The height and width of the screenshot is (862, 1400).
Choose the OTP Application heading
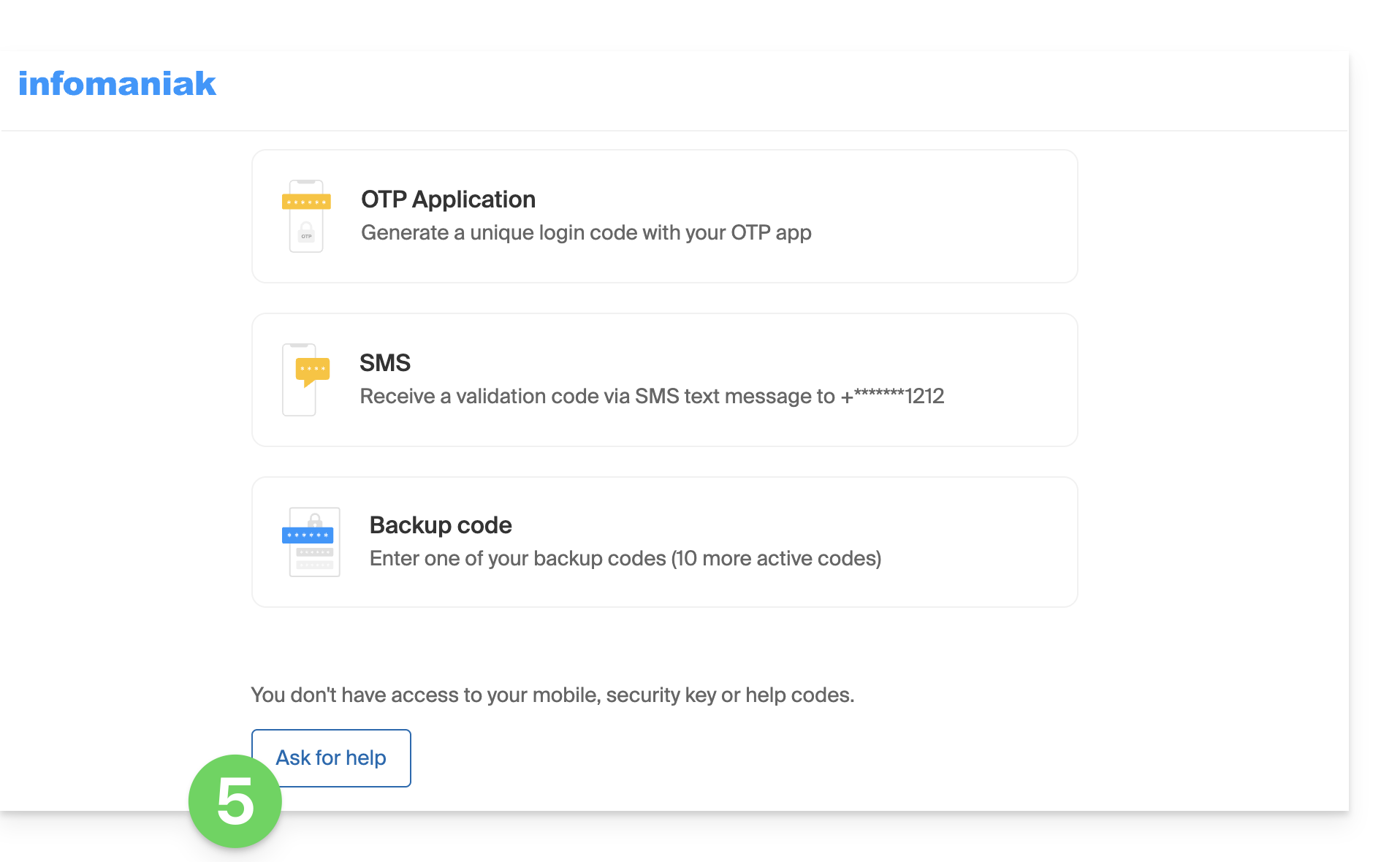tap(448, 199)
